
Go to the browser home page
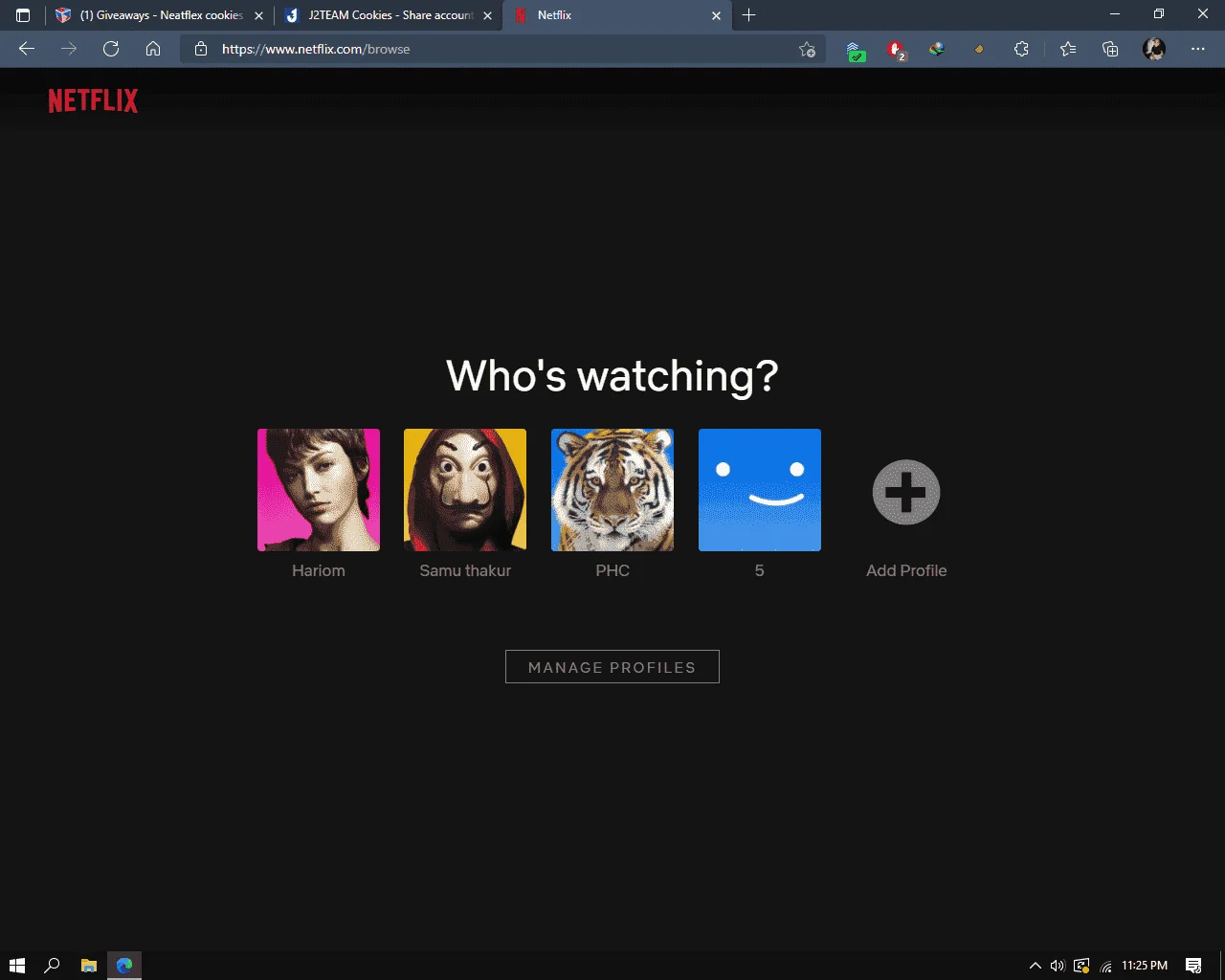(x=153, y=49)
